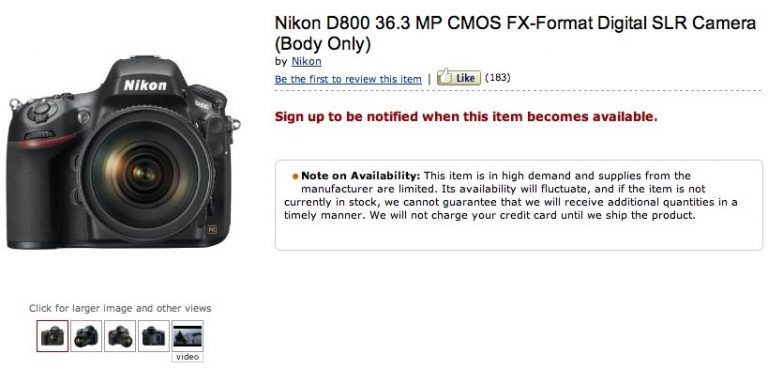Open the Nikon brand link
The image size is (768, 369).
(306, 61)
